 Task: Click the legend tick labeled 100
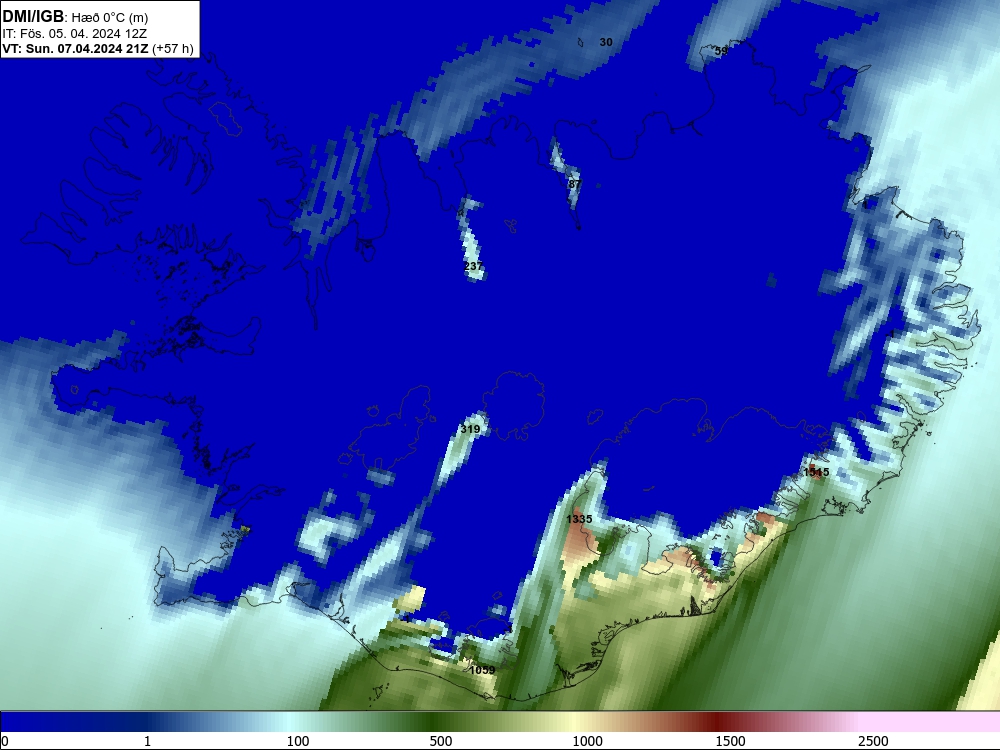coord(298,742)
